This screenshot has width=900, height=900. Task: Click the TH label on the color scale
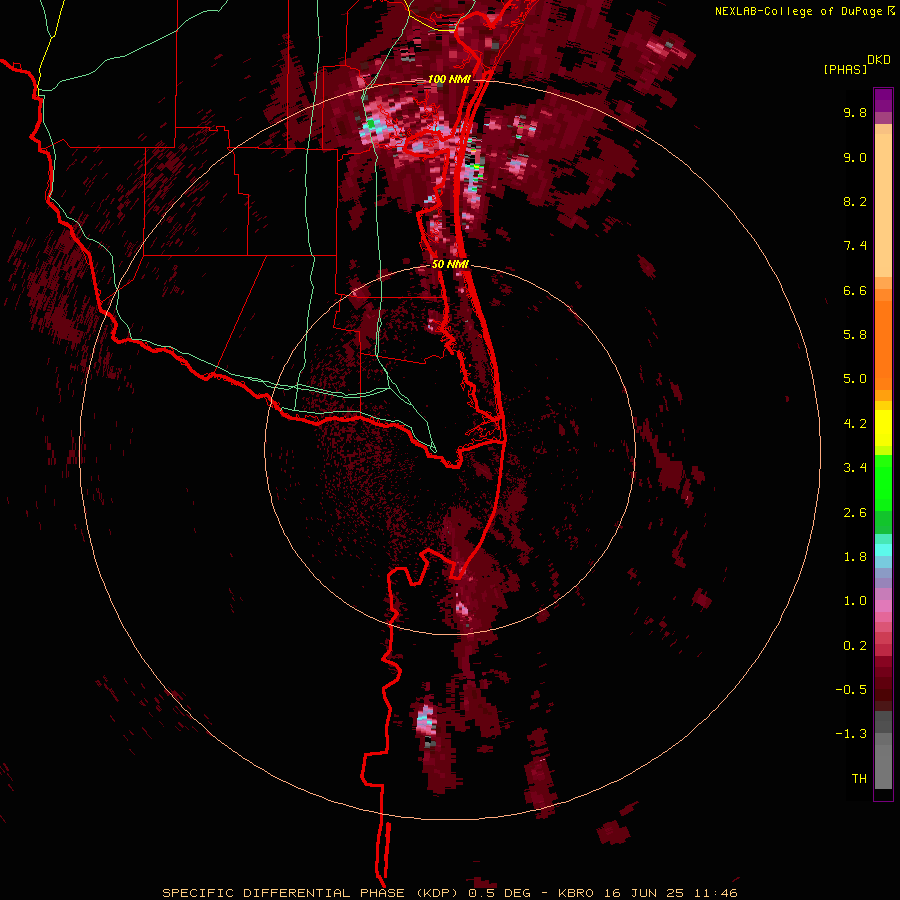[859, 779]
